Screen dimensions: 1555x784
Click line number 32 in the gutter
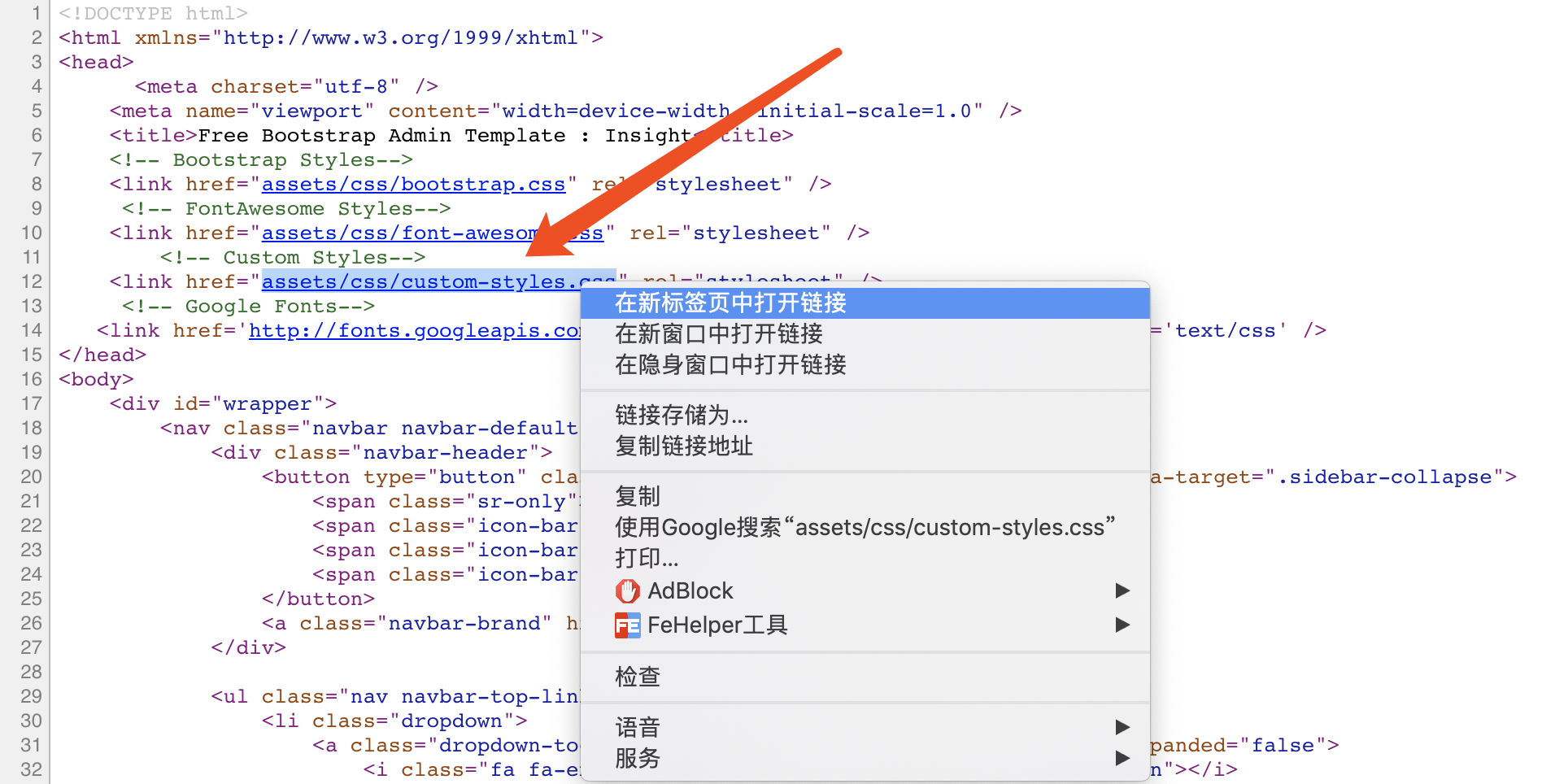(31, 769)
